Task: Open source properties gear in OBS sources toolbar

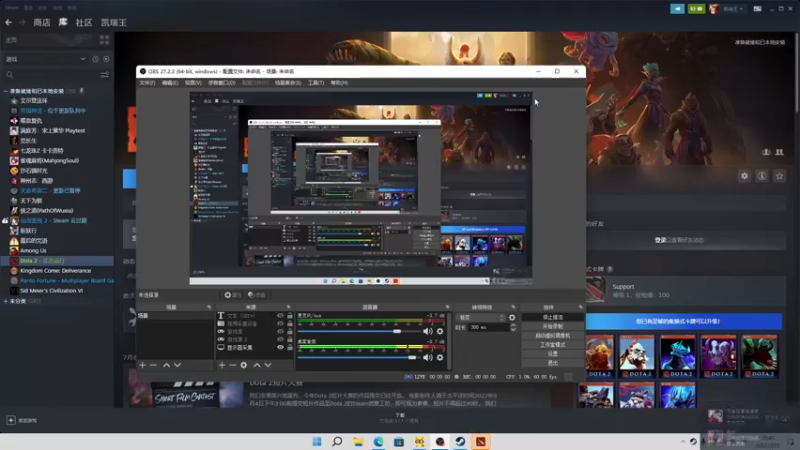Action: click(244, 365)
